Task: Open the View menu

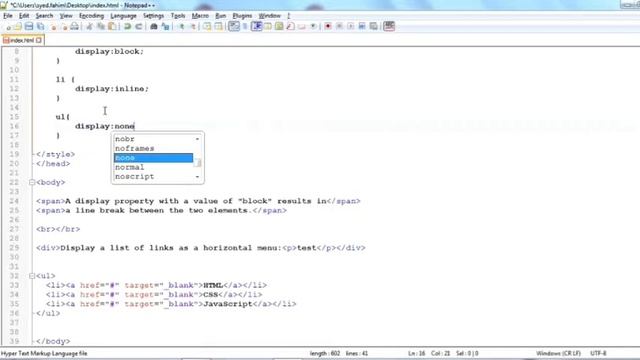Action: coord(66,16)
